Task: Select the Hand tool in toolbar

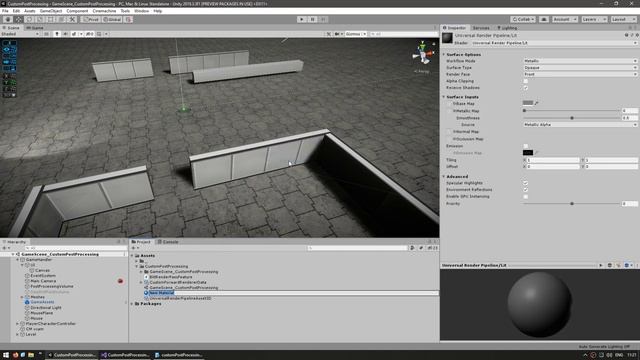Action: coord(8,19)
